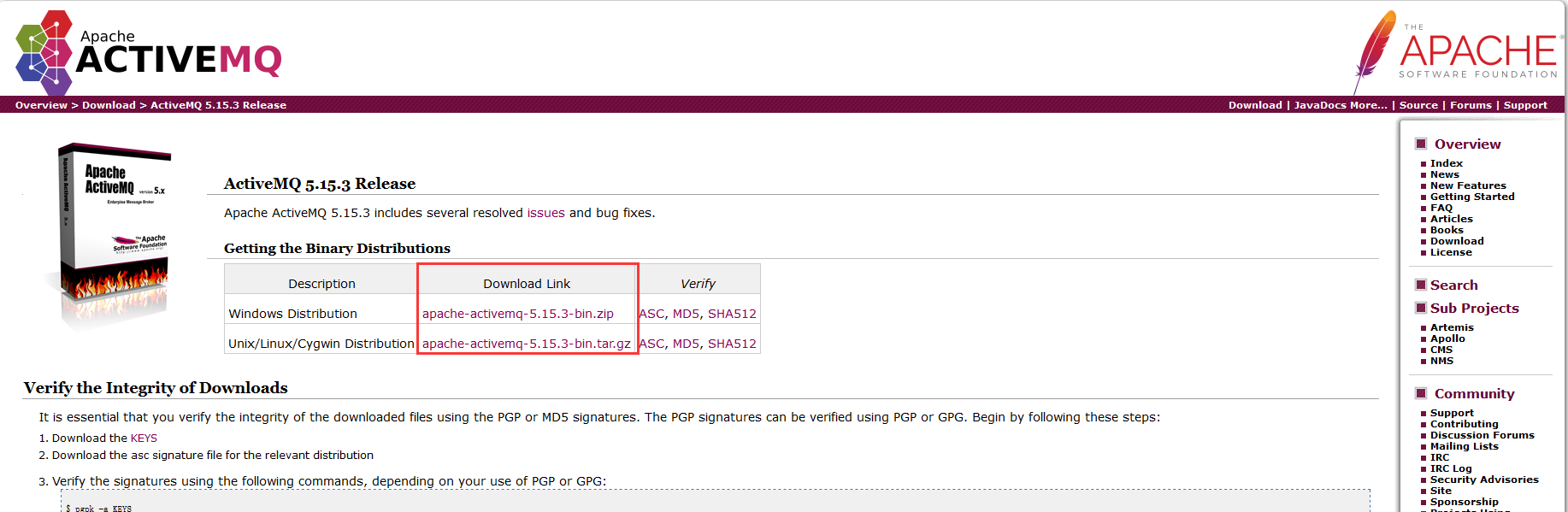Open ASC signature for Unix/Linux/Cygwin Distribution
The width and height of the screenshot is (1568, 512).
coord(651,344)
